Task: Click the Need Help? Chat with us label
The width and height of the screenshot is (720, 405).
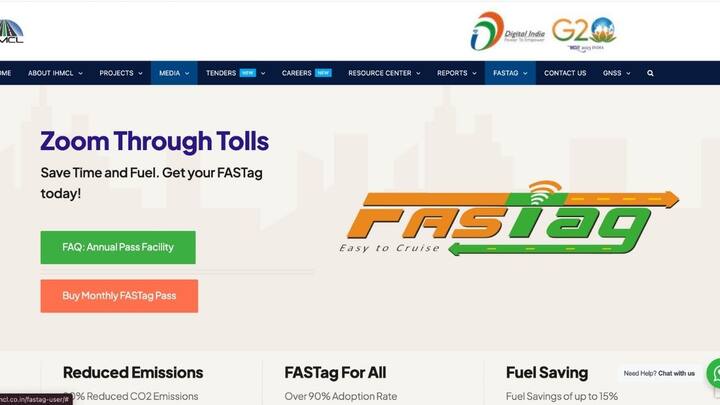Action: pyautogui.click(x=659, y=373)
